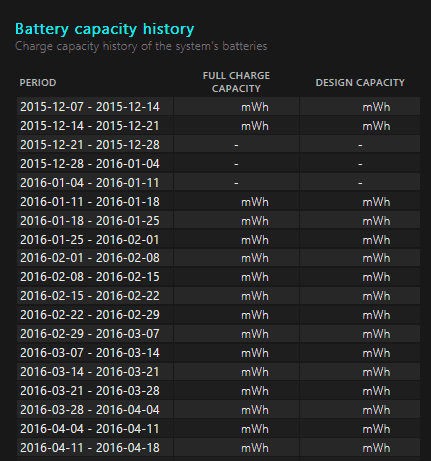Click design capacity mWh for 2016-01-18 row
431x461 pixels.
(376, 221)
